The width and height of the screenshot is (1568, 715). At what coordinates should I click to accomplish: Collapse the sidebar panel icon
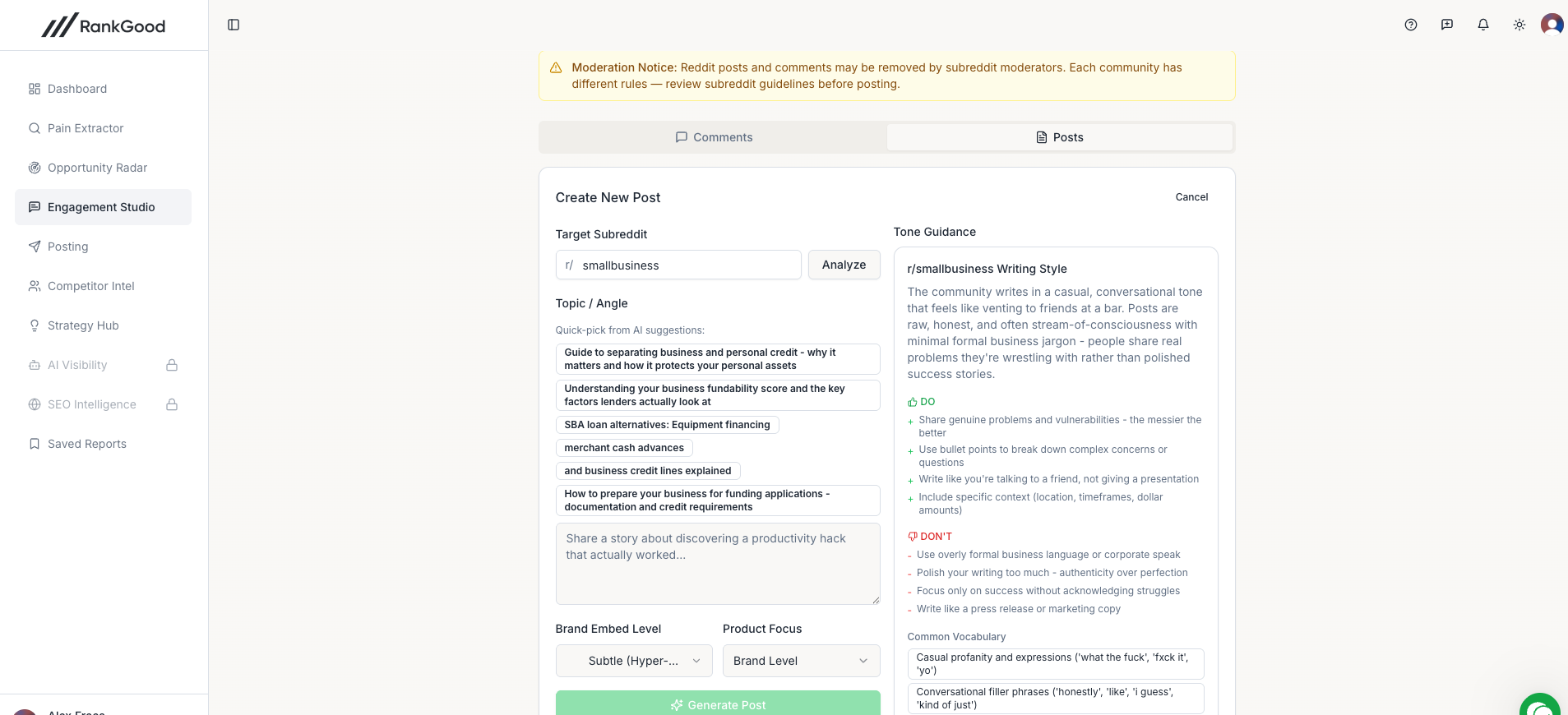pos(234,25)
